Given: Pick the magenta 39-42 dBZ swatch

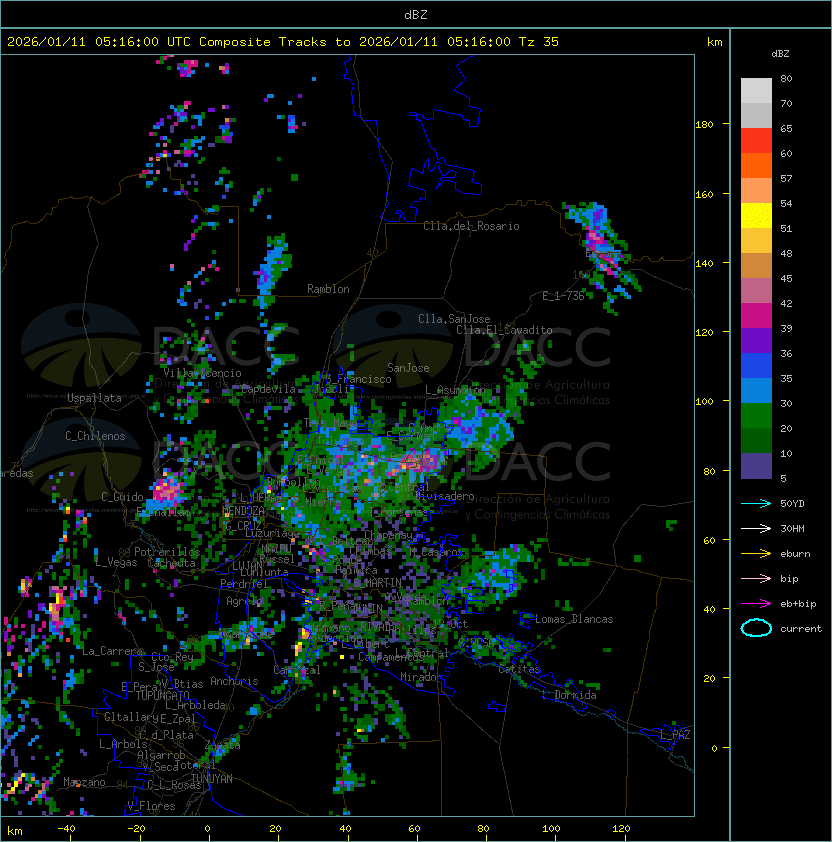Looking at the screenshot, I should [x=756, y=316].
